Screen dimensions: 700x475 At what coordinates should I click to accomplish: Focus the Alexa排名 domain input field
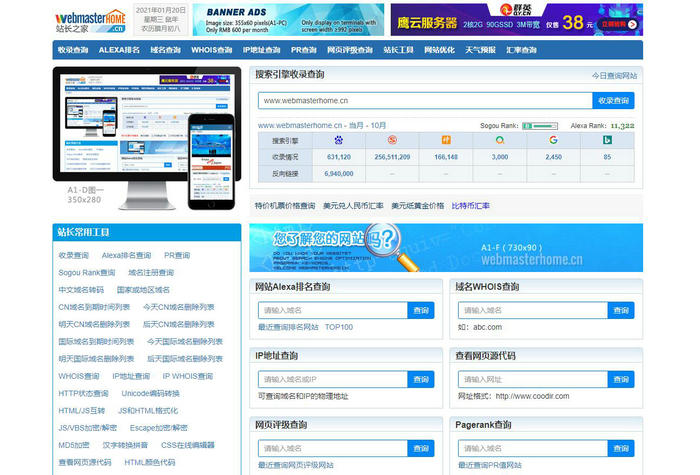click(x=333, y=310)
